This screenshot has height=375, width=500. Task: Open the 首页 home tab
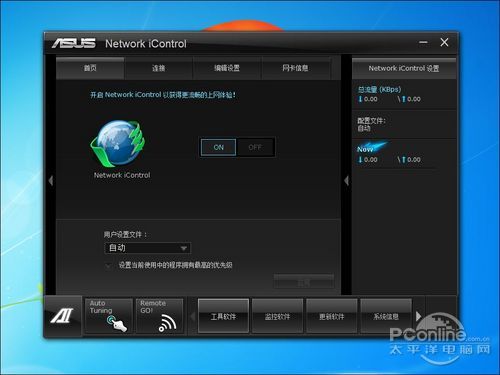click(x=90, y=68)
